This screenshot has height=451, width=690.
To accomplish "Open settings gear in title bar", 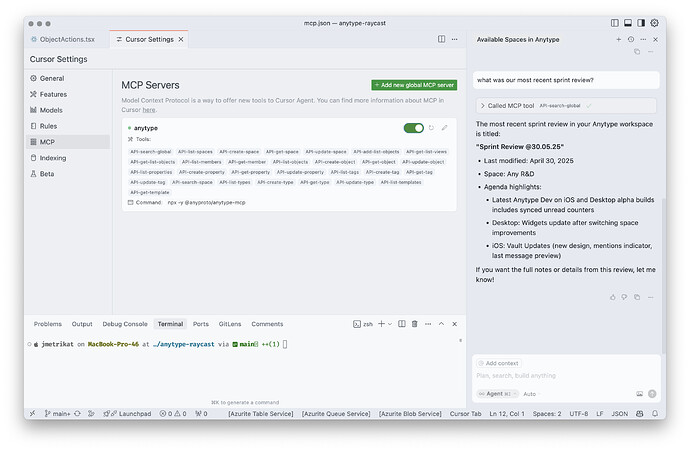I will click(654, 23).
